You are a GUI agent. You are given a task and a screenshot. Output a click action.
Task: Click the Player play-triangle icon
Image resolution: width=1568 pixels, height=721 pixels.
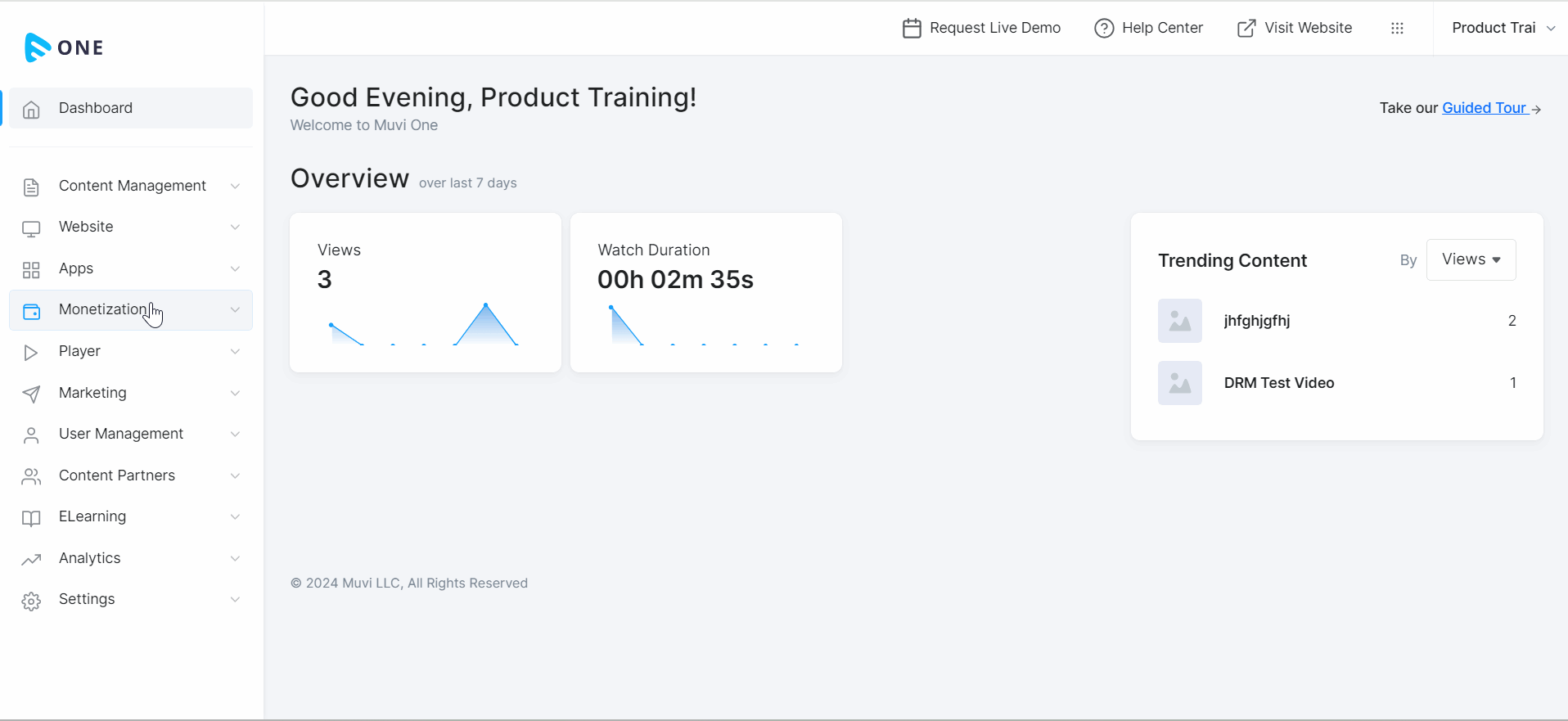pyautogui.click(x=31, y=353)
